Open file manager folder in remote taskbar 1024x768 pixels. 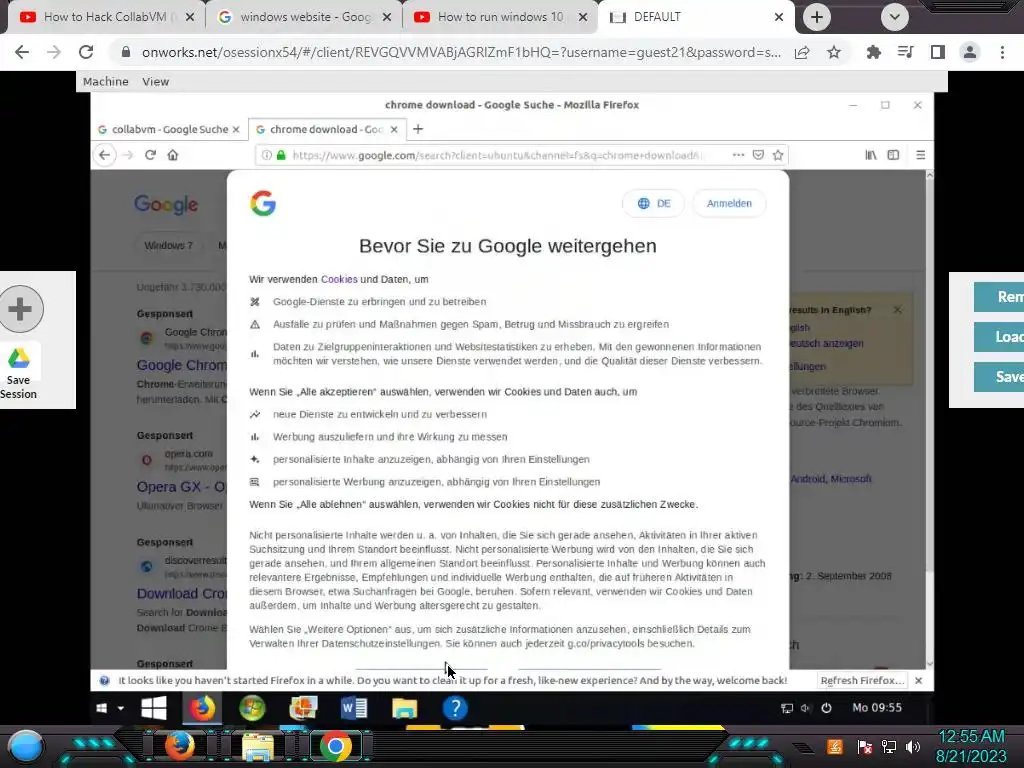[x=404, y=708]
